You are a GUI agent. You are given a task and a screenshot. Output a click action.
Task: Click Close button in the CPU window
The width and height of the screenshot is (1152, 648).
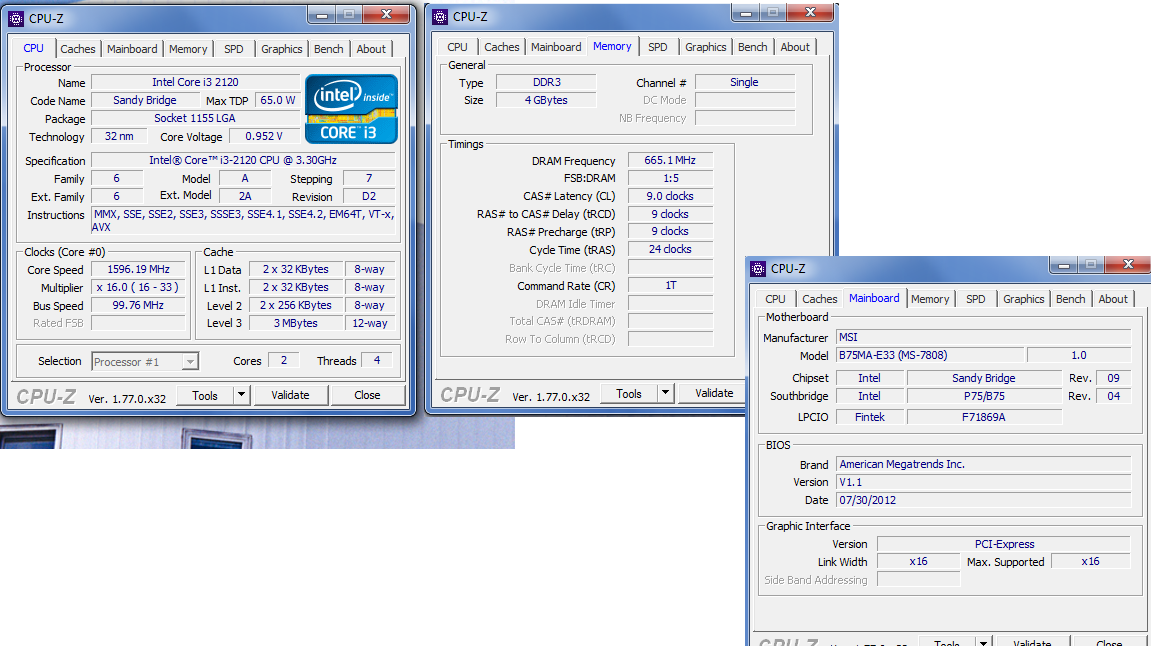point(367,395)
